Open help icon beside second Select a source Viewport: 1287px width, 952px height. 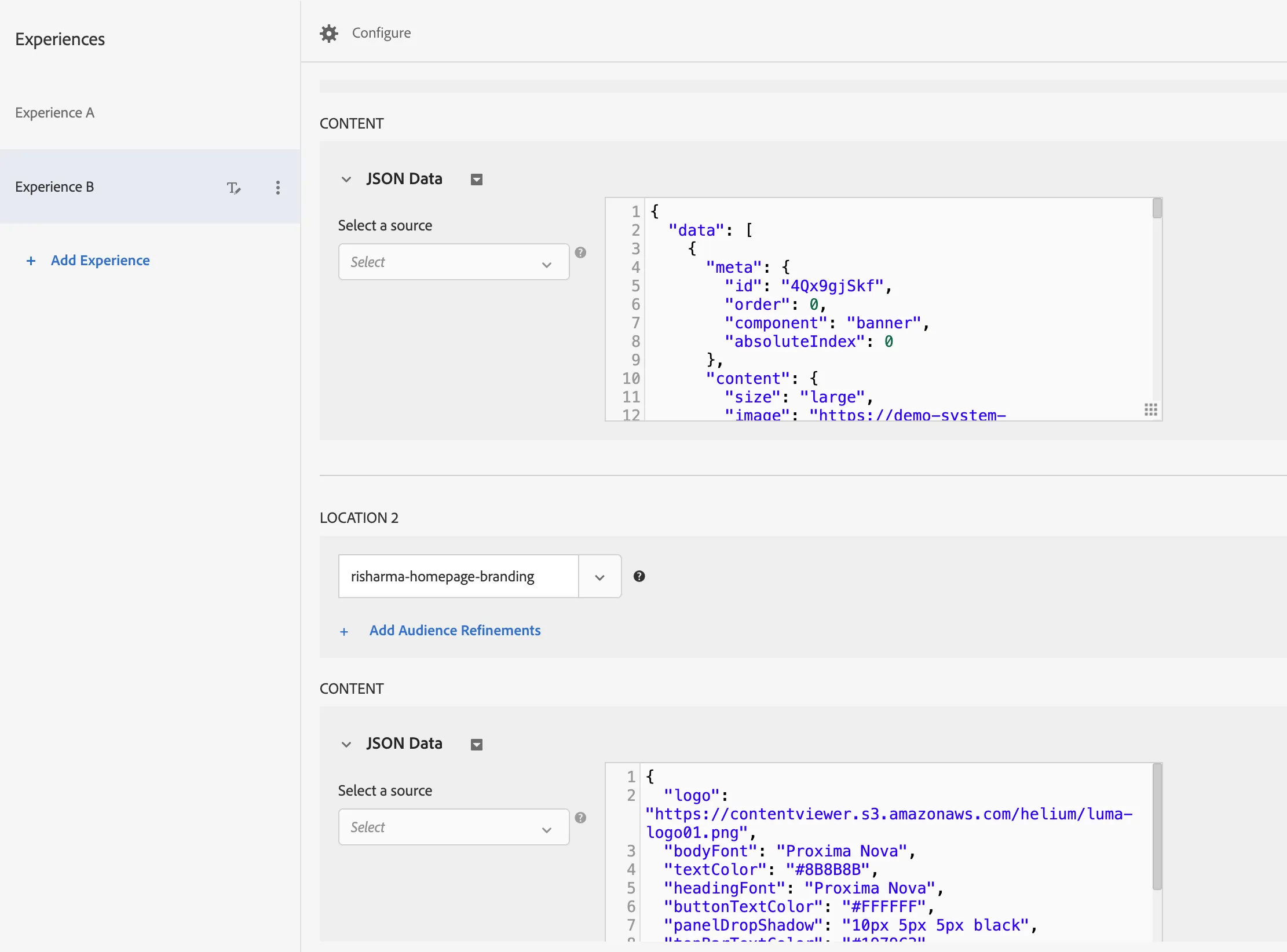click(x=580, y=818)
